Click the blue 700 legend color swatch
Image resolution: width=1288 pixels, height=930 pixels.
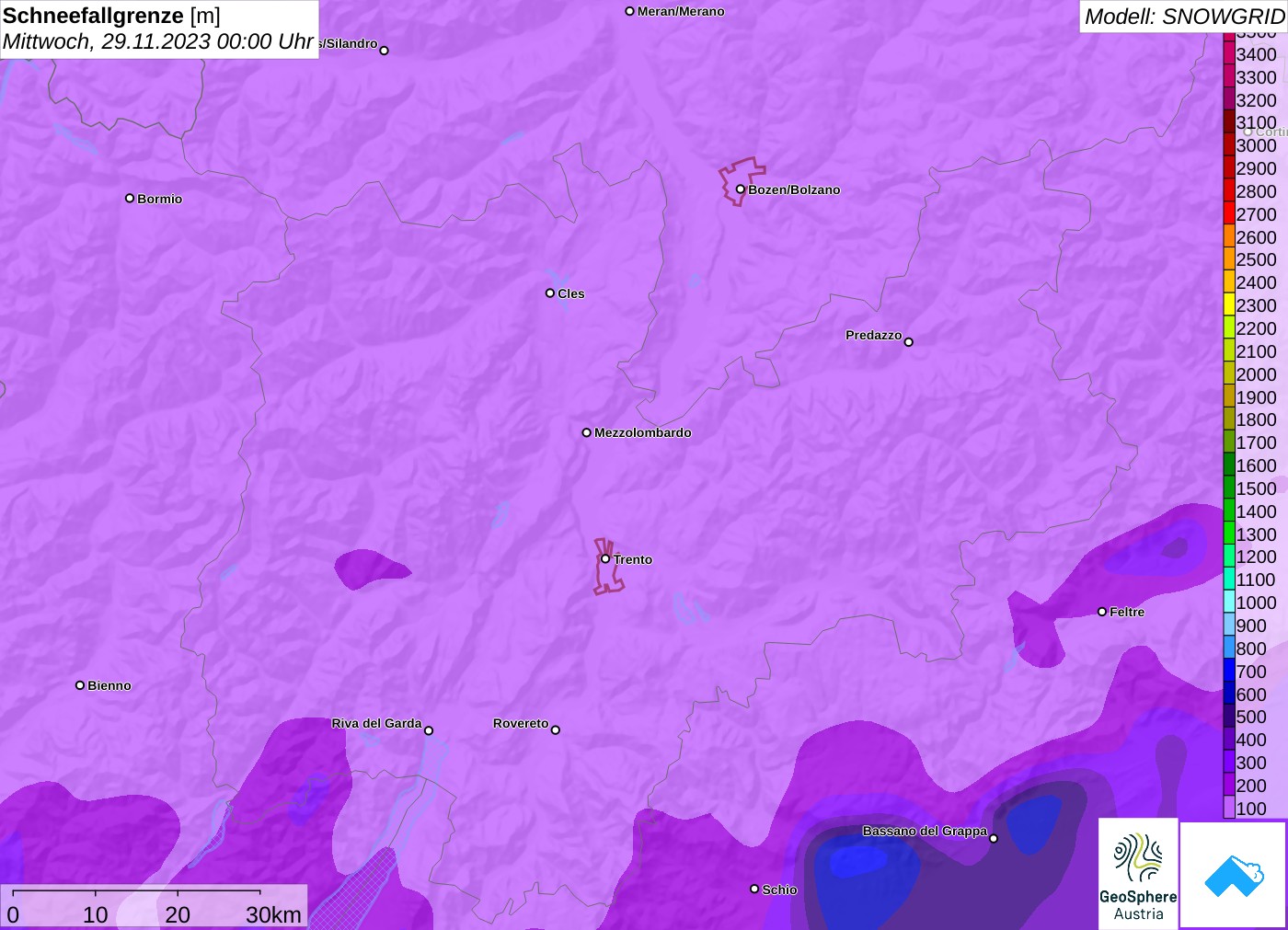click(1229, 671)
